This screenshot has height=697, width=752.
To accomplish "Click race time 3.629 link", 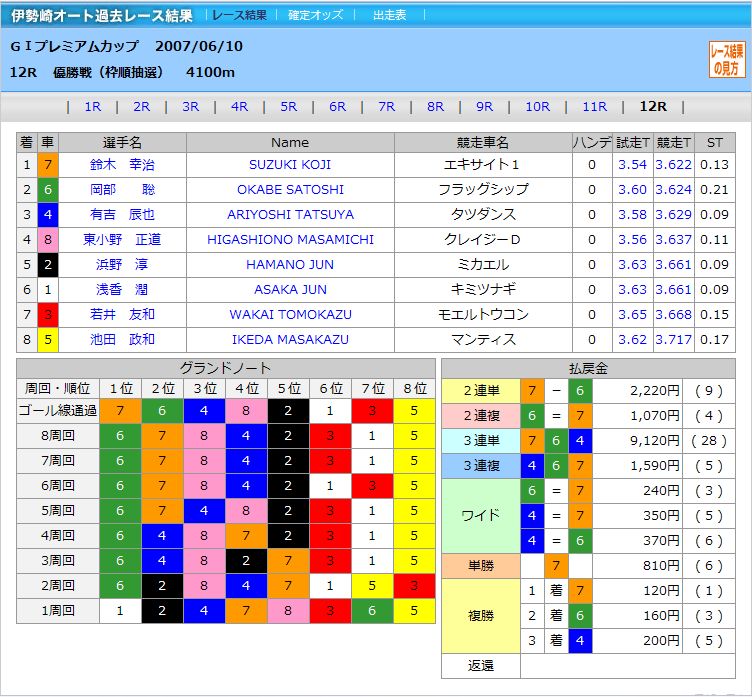I will click(673, 215).
